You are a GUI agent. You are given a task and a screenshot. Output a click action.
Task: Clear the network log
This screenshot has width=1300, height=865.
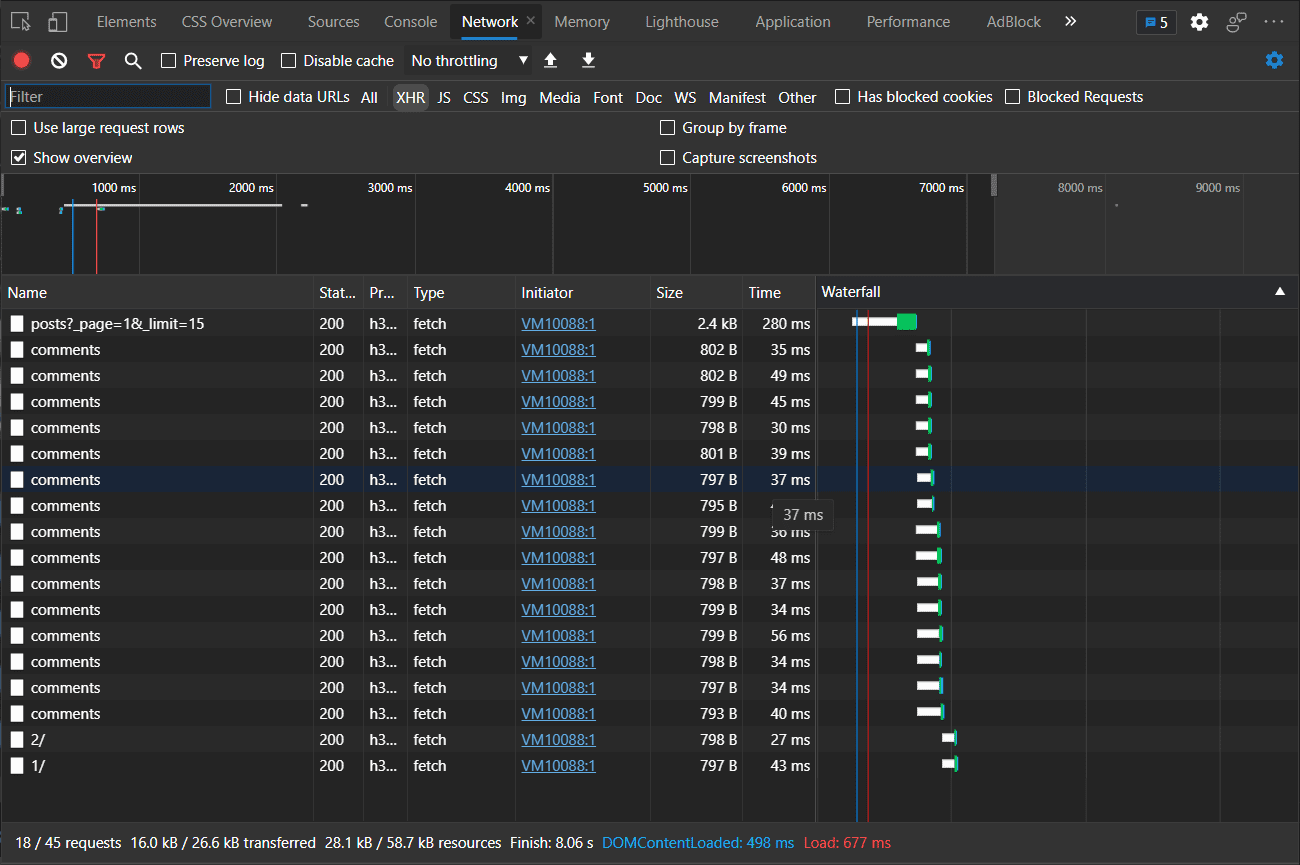click(59, 61)
